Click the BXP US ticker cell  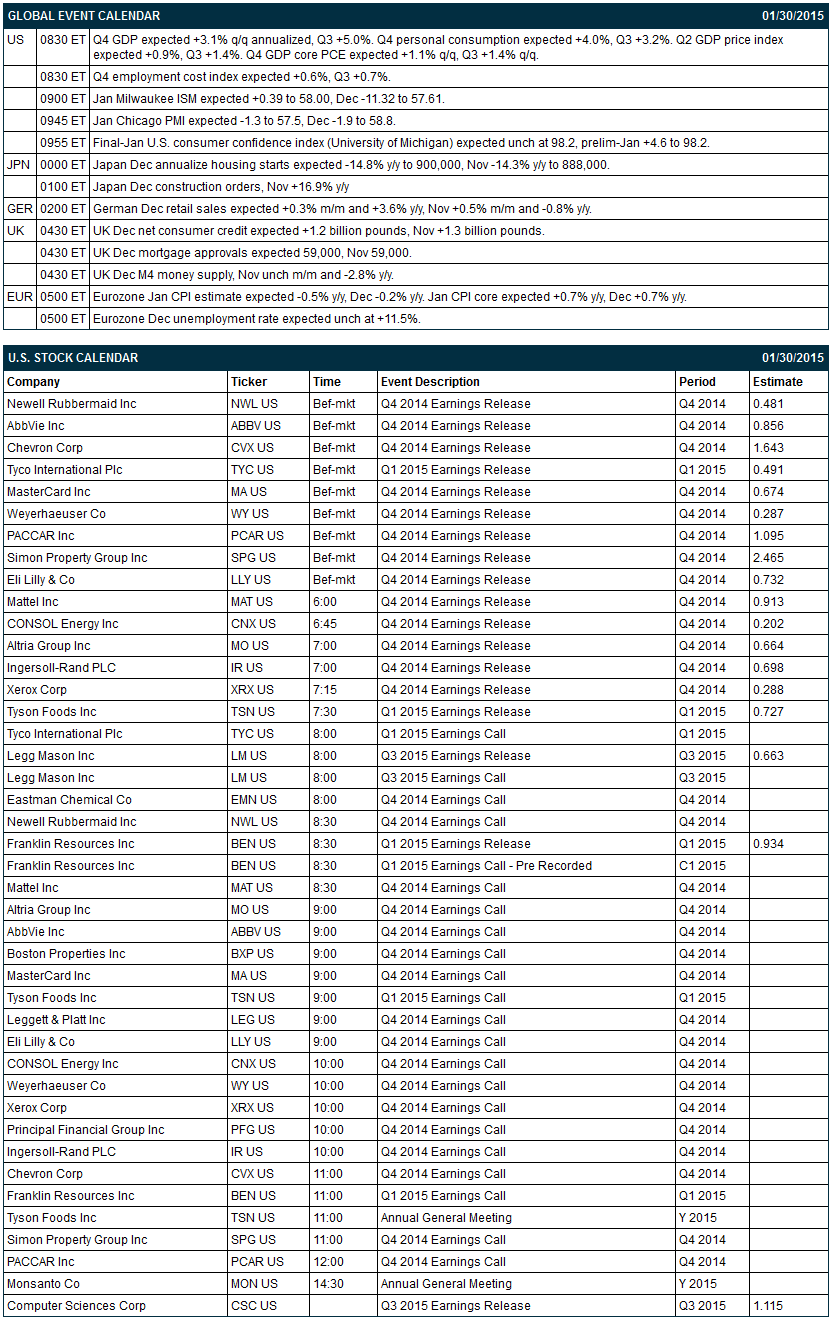click(x=268, y=954)
